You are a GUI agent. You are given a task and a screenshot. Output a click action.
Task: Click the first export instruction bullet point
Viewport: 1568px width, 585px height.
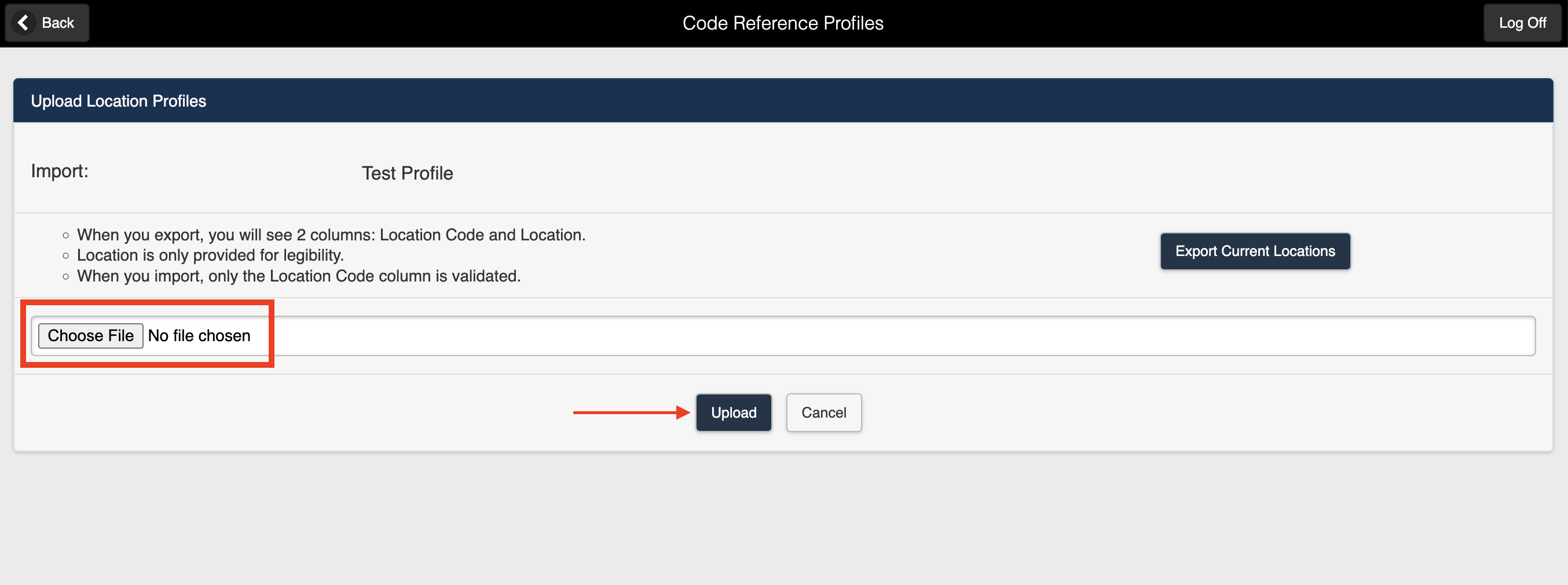tap(331, 235)
